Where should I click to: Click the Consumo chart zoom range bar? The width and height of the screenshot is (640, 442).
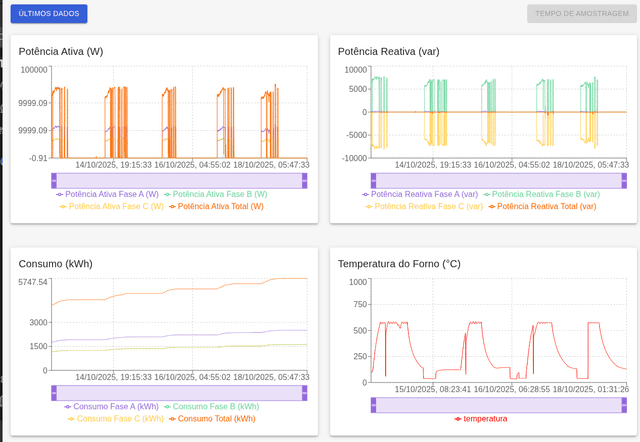point(179,393)
